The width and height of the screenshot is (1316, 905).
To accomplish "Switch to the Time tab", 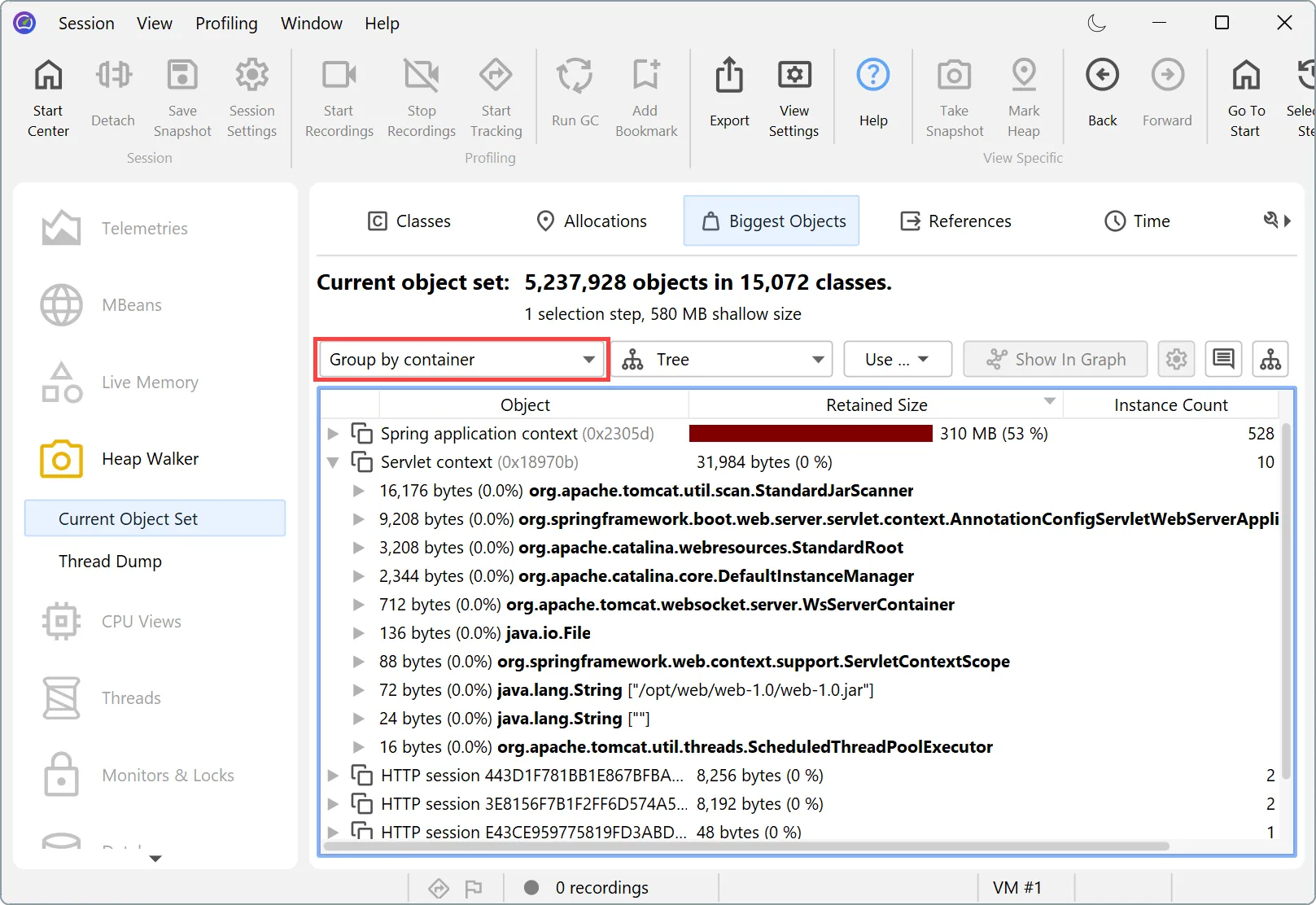I will (x=1138, y=221).
